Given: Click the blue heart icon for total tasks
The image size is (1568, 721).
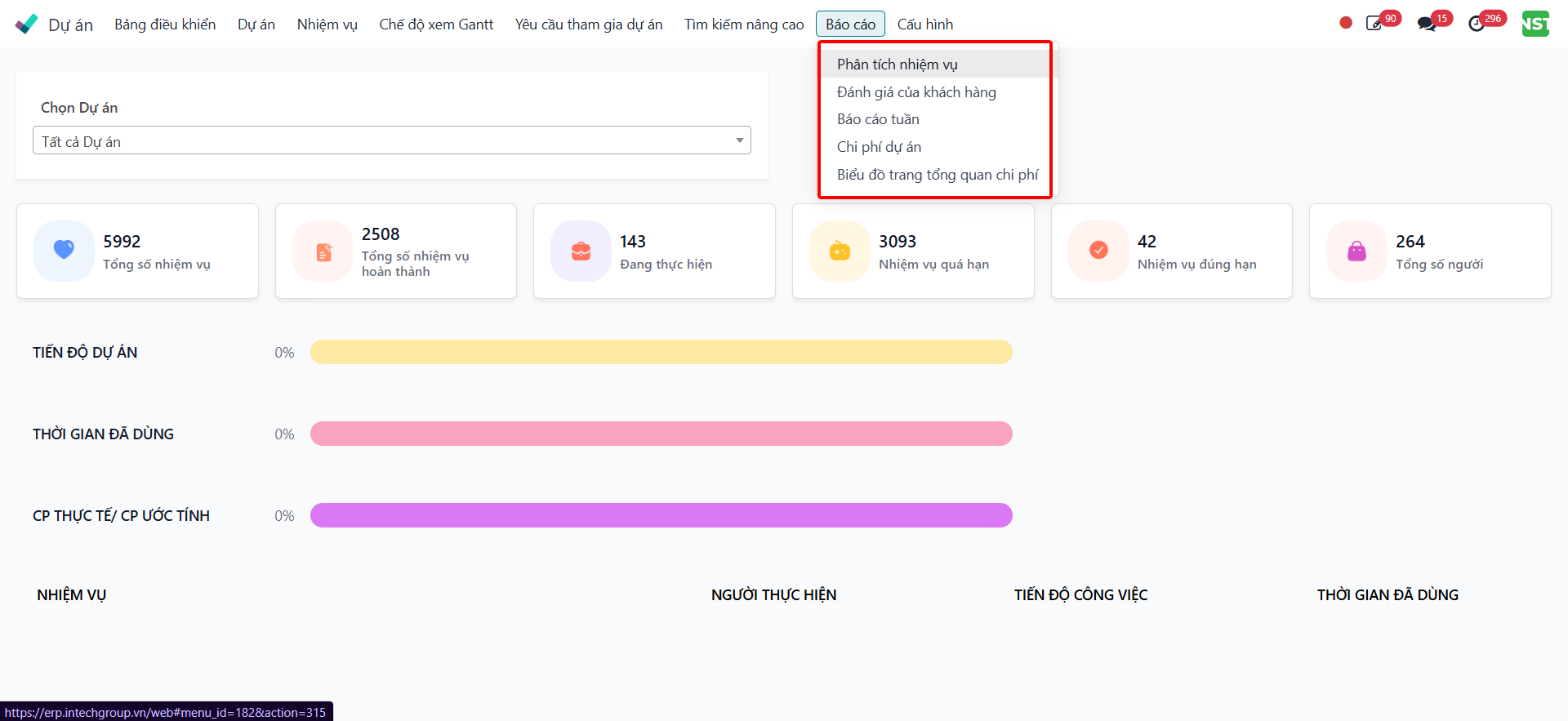Looking at the screenshot, I should click(x=64, y=251).
